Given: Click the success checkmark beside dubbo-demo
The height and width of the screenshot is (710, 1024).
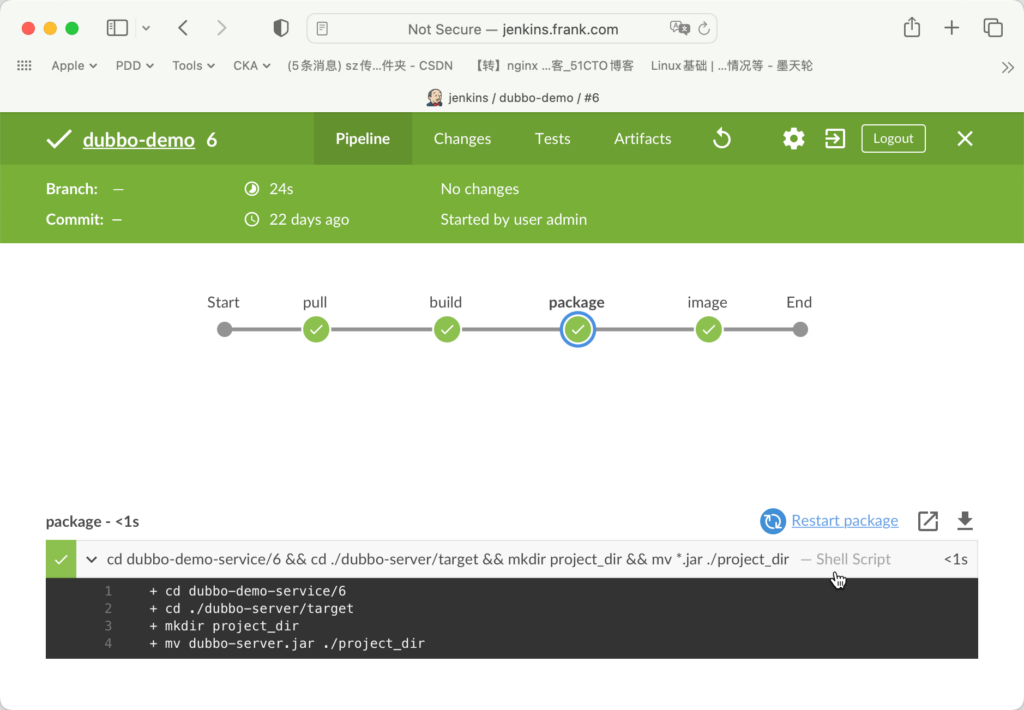Looking at the screenshot, I should pyautogui.click(x=59, y=138).
